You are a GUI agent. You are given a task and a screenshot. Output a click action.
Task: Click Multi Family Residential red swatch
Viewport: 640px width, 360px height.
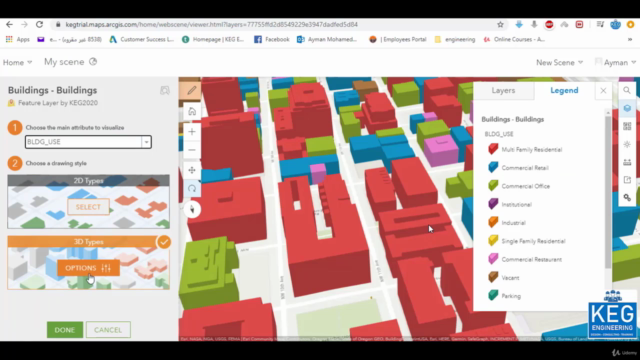(x=493, y=149)
